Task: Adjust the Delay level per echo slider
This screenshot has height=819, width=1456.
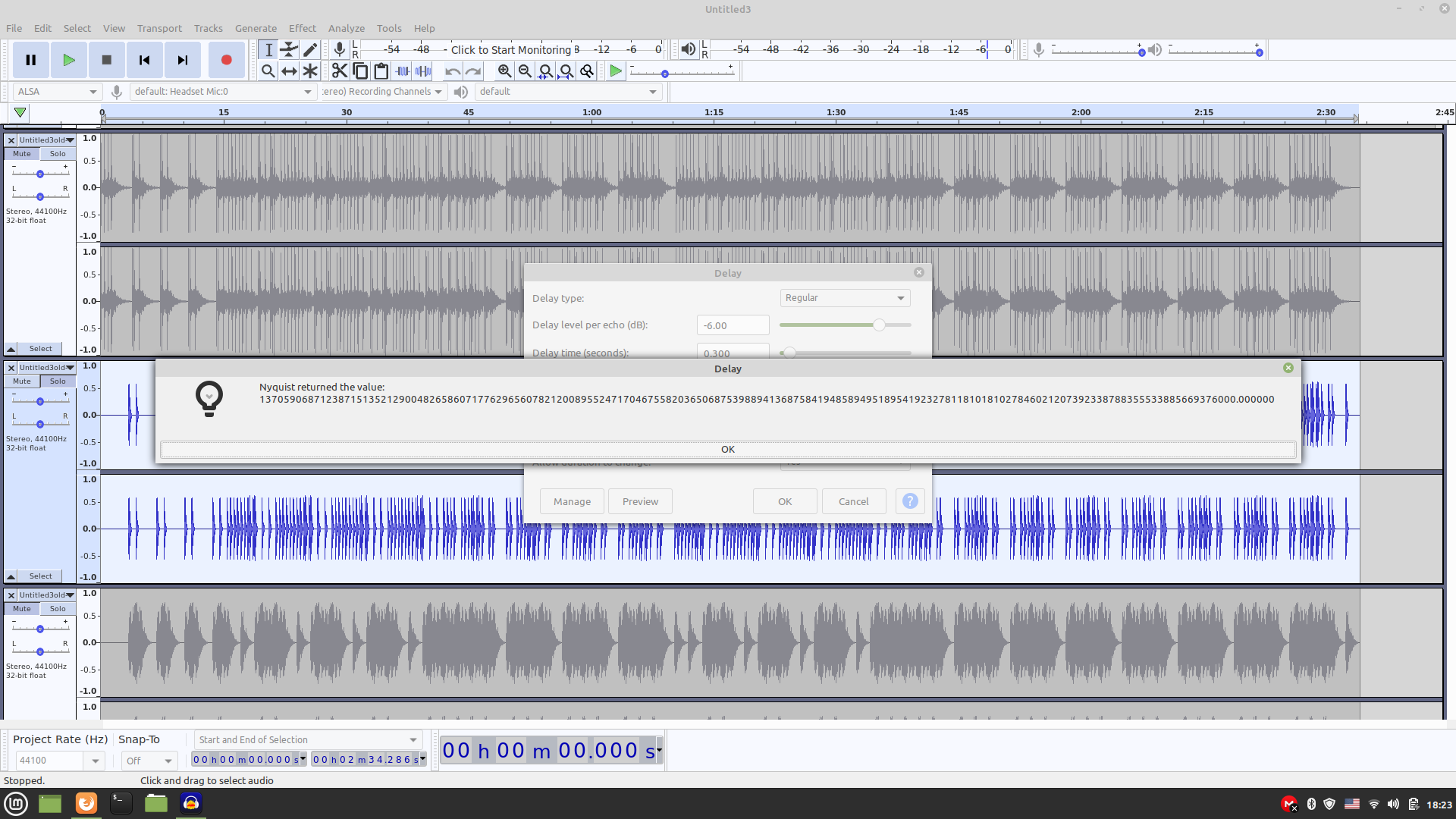Action: pos(879,325)
